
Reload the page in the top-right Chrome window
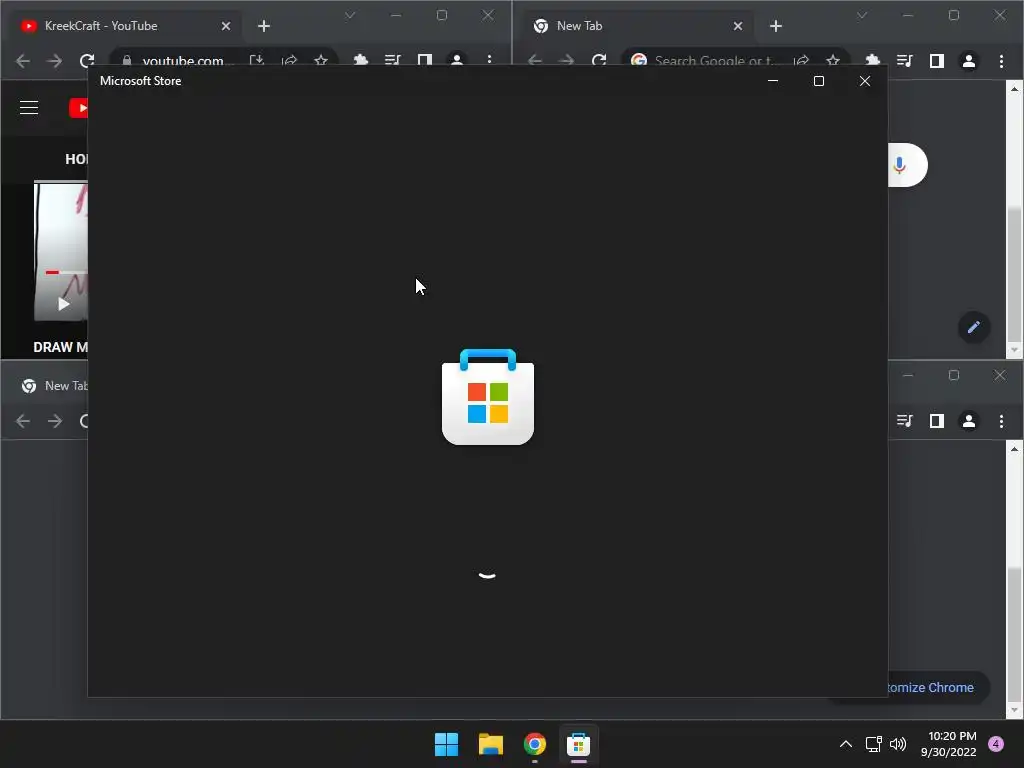pos(599,61)
